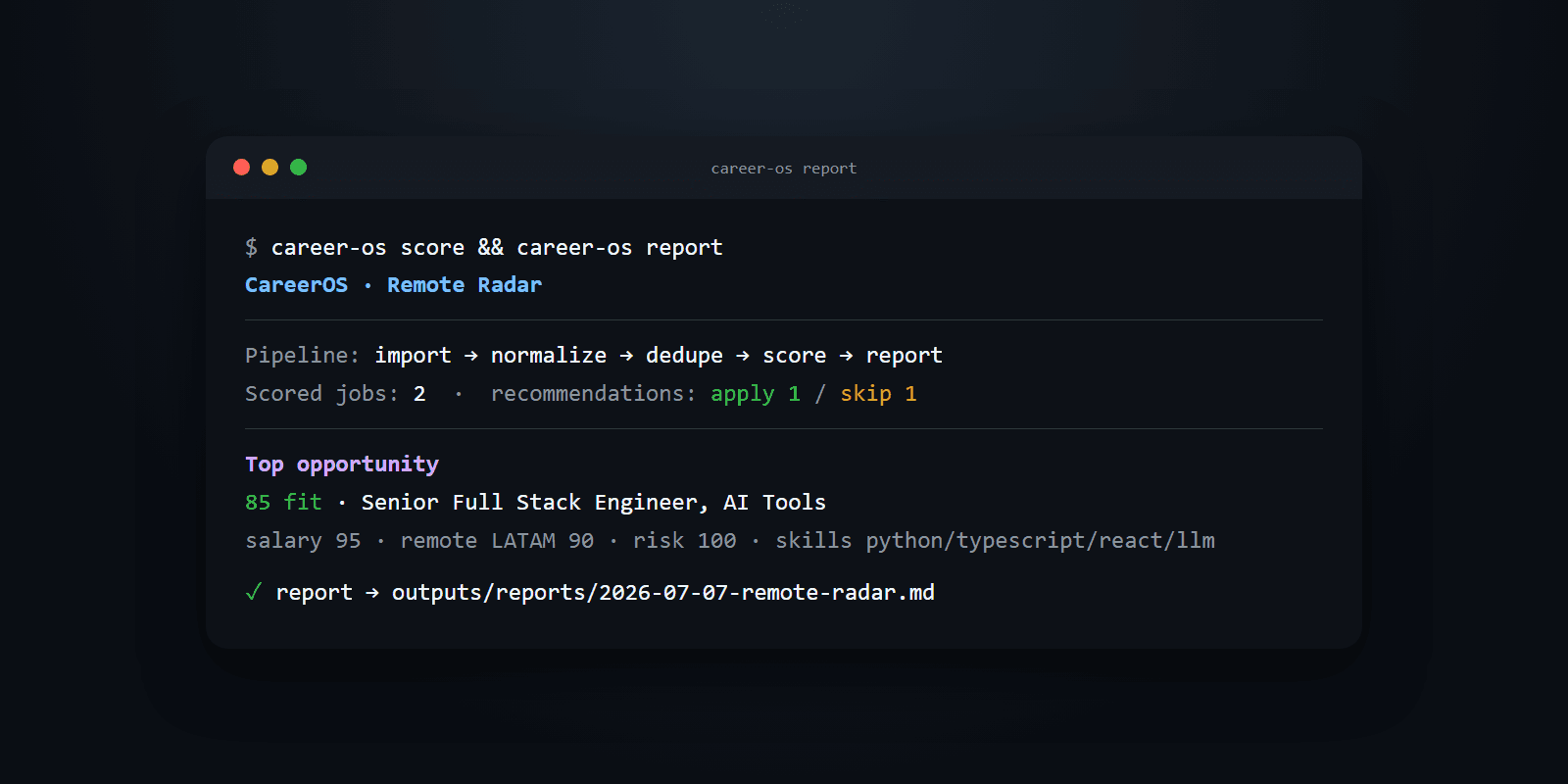Click the 'CareerOS' heading text
1568x784 pixels.
click(296, 285)
